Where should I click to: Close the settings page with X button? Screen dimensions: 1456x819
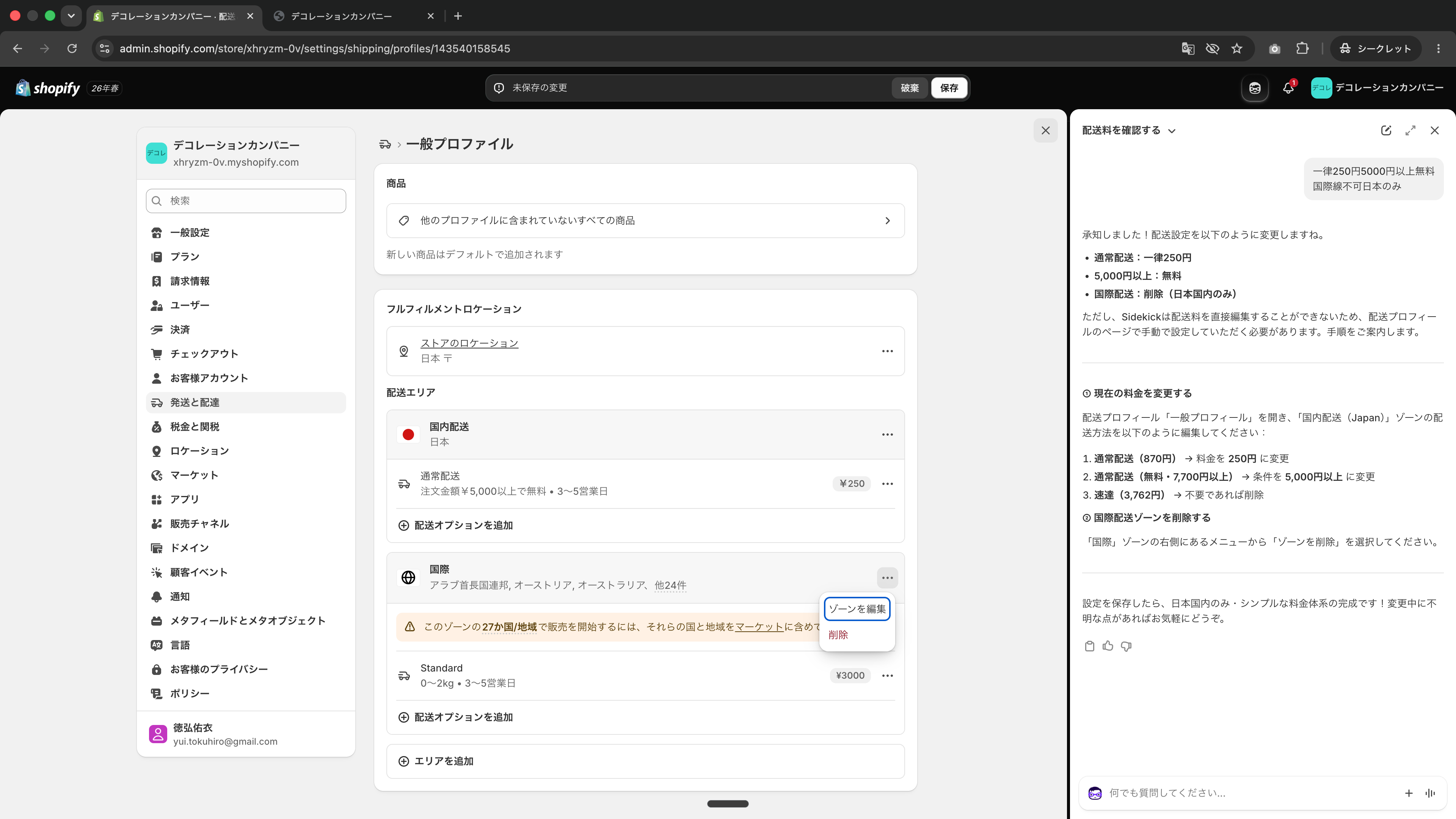click(1046, 130)
